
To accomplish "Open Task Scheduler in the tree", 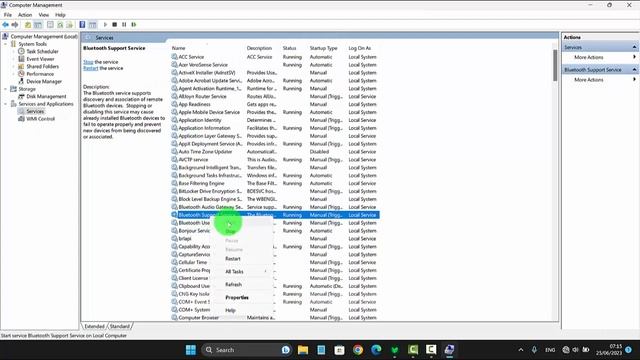I will coord(42,51).
